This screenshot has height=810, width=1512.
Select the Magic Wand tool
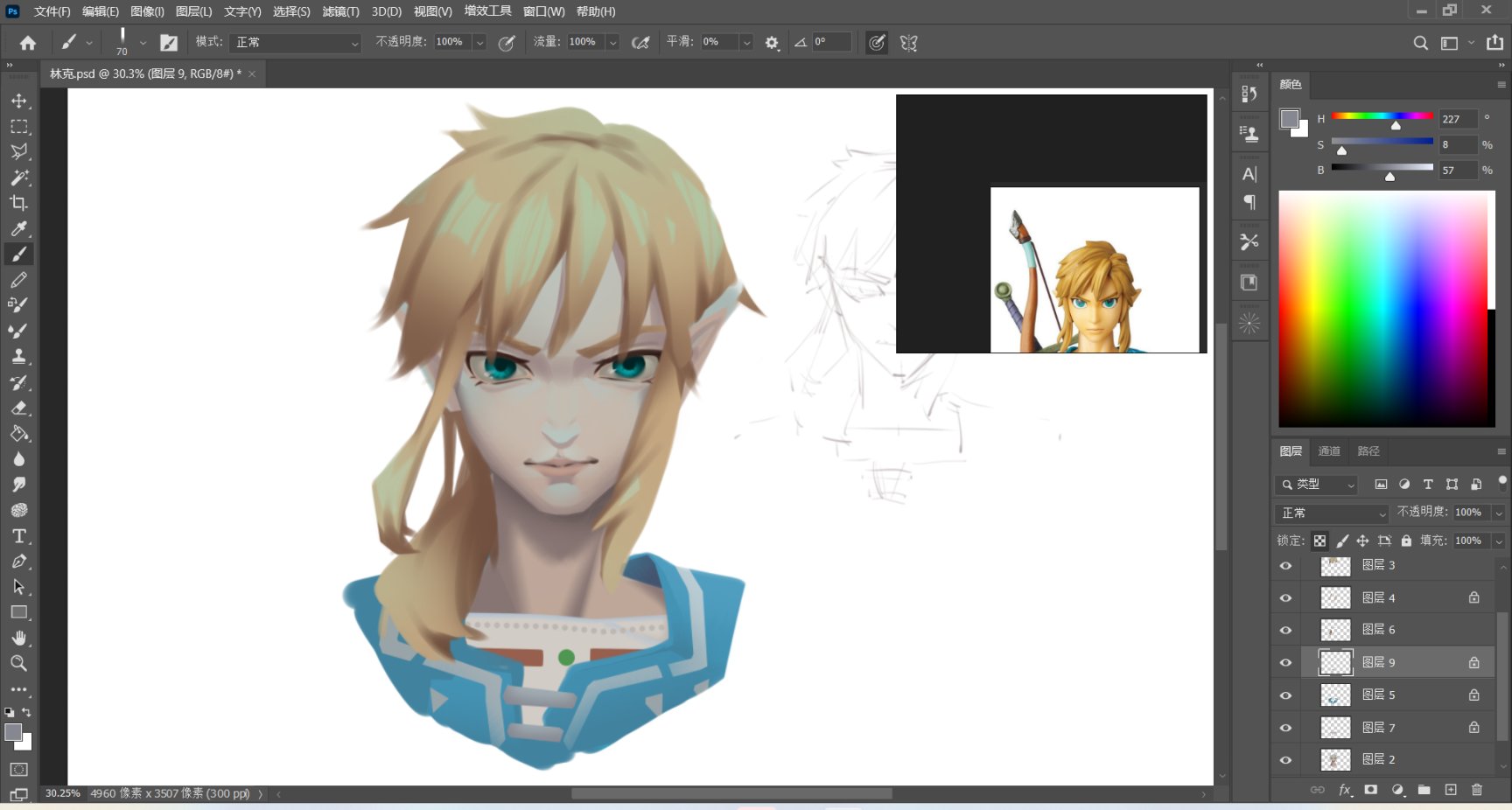click(x=19, y=178)
